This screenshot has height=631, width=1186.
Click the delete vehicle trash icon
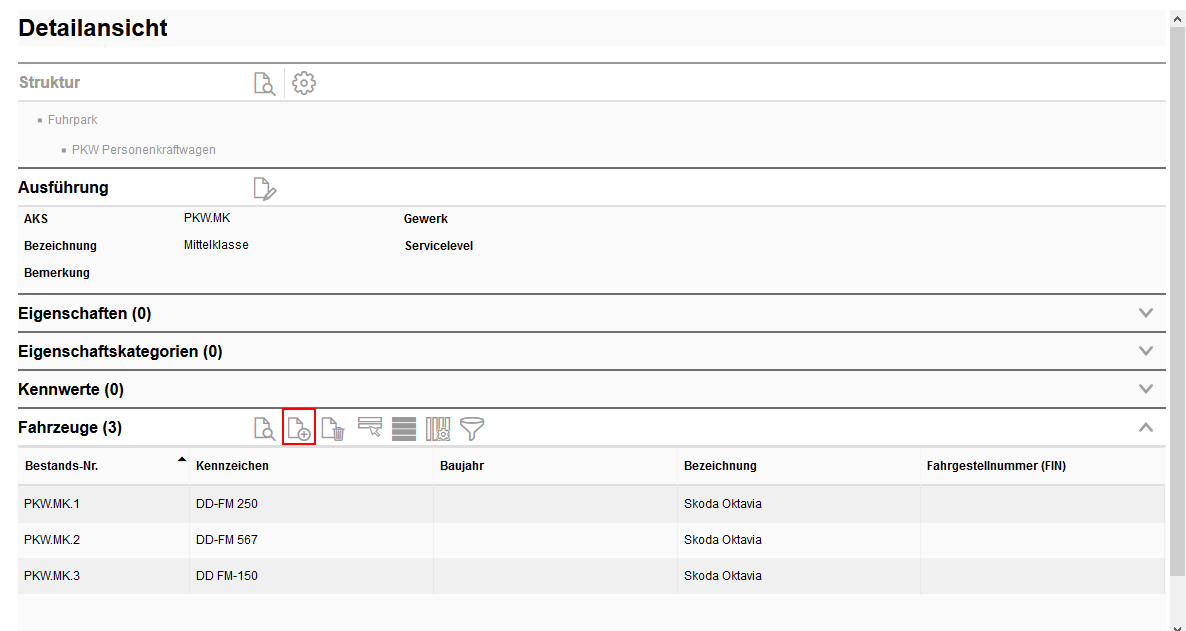pyautogui.click(x=333, y=429)
